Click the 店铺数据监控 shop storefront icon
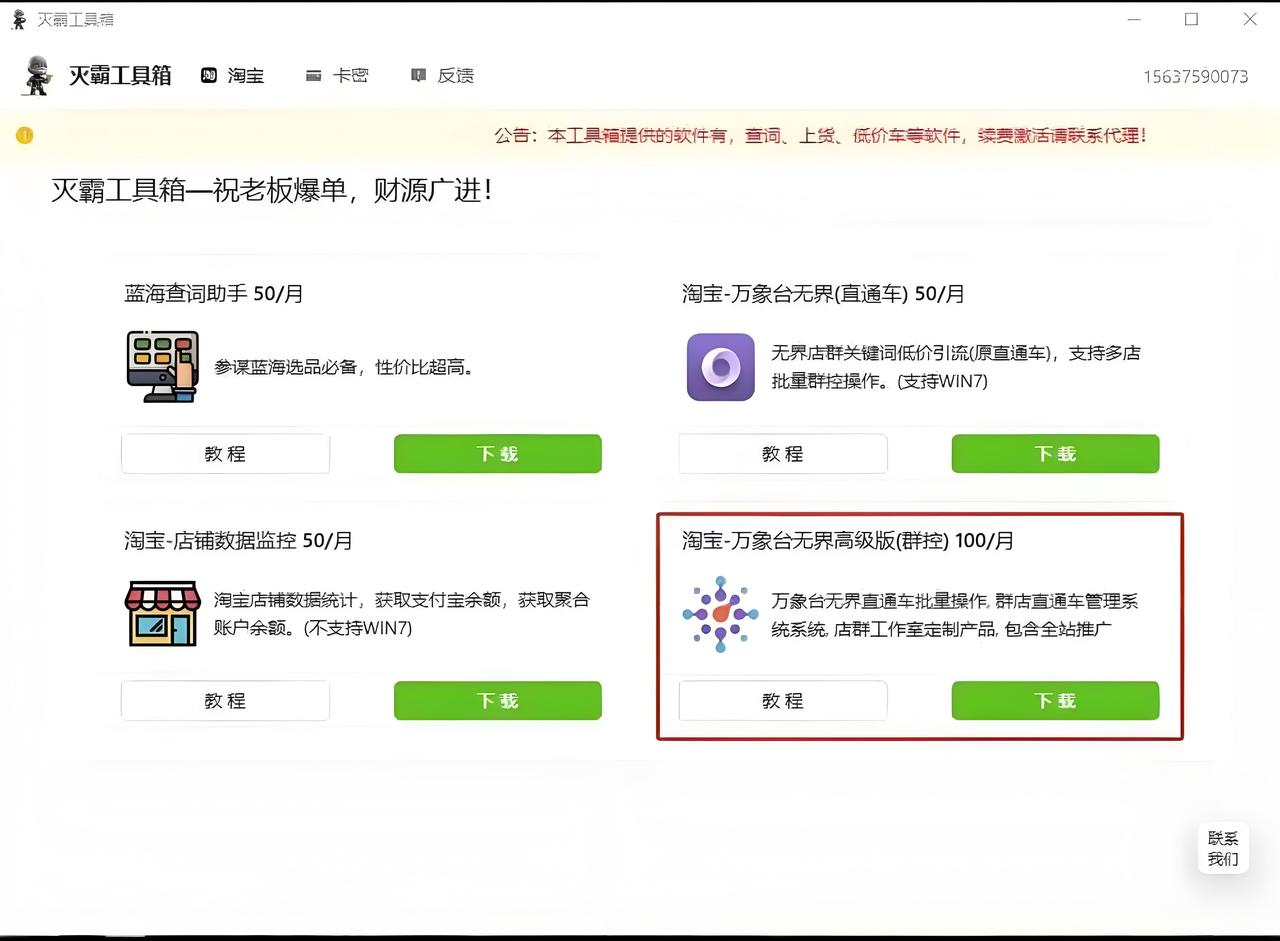The width and height of the screenshot is (1280, 941). coord(162,614)
